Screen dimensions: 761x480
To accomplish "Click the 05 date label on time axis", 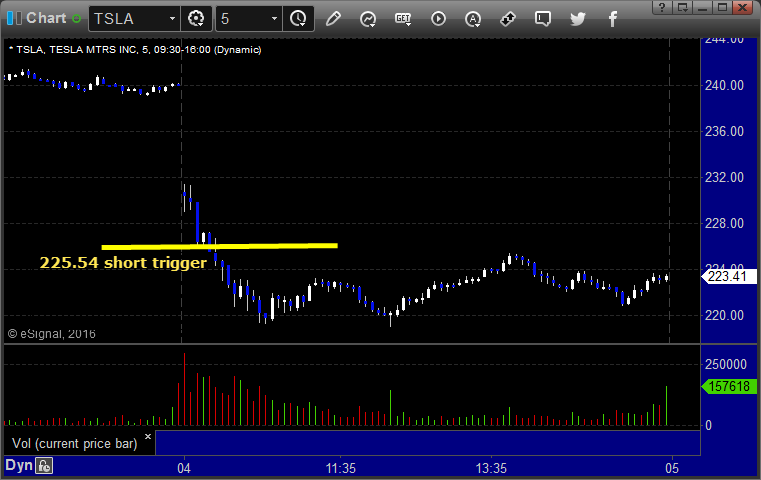I will click(x=672, y=468).
